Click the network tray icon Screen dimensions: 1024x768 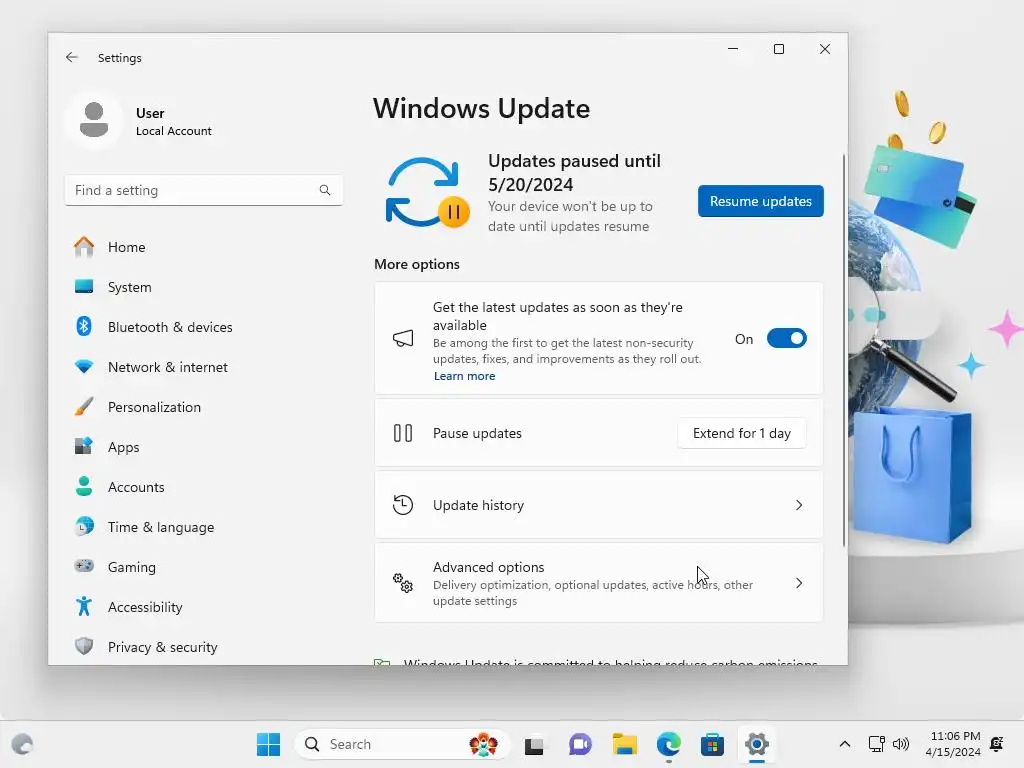tap(876, 744)
